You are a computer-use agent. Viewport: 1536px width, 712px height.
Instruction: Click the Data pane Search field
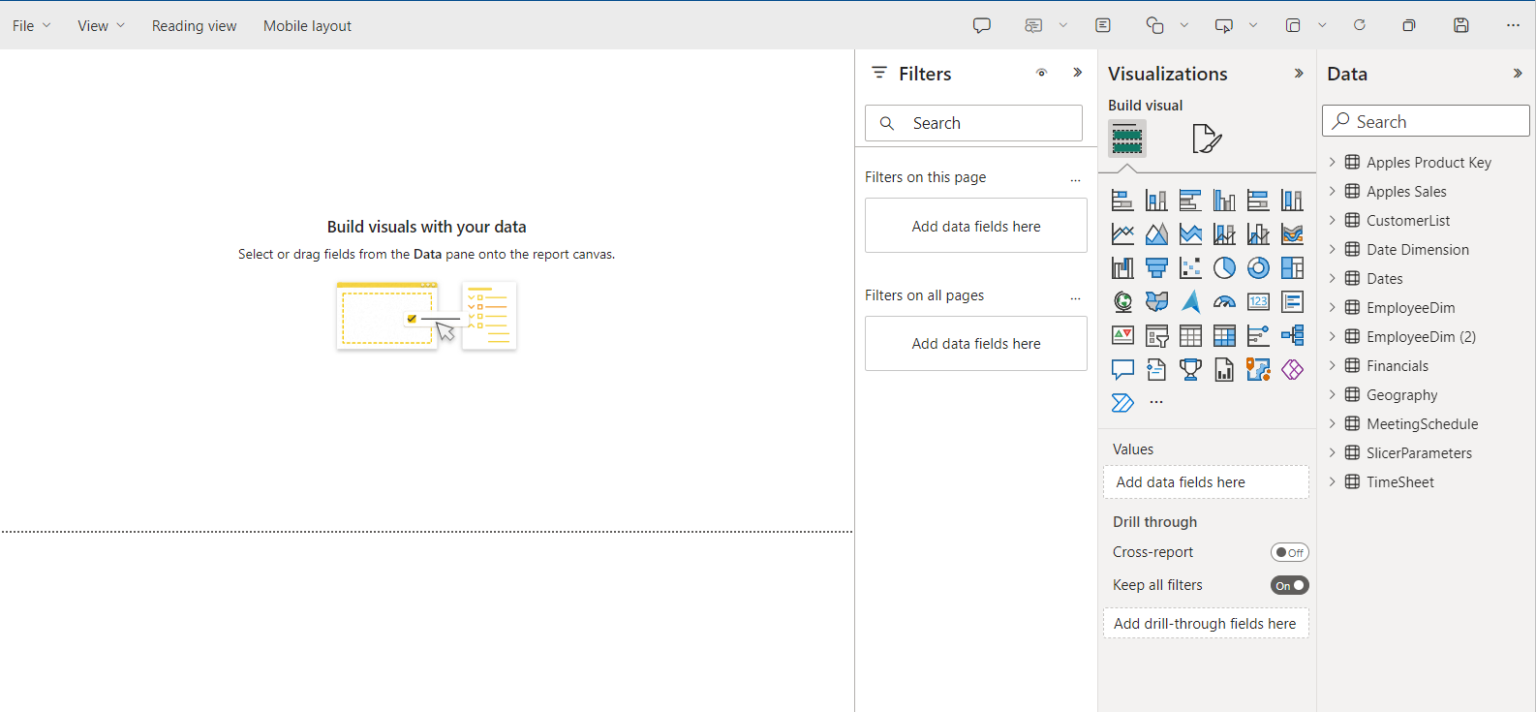coord(1425,120)
